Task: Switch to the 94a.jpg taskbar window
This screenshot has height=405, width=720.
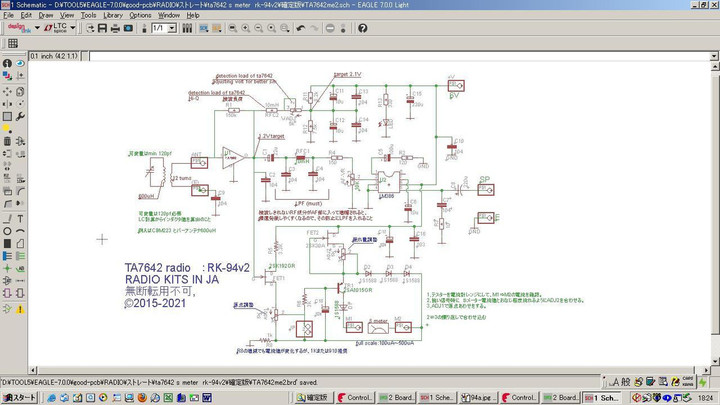Action: [480, 397]
